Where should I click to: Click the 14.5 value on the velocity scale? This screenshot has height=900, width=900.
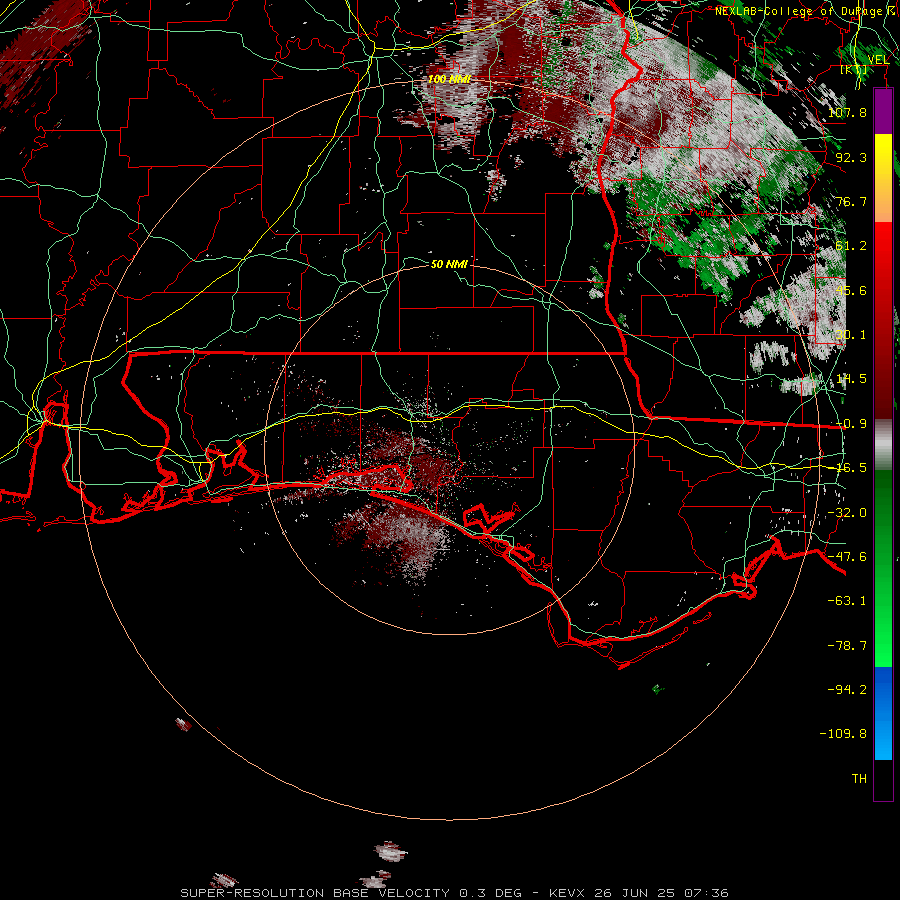[x=851, y=379]
